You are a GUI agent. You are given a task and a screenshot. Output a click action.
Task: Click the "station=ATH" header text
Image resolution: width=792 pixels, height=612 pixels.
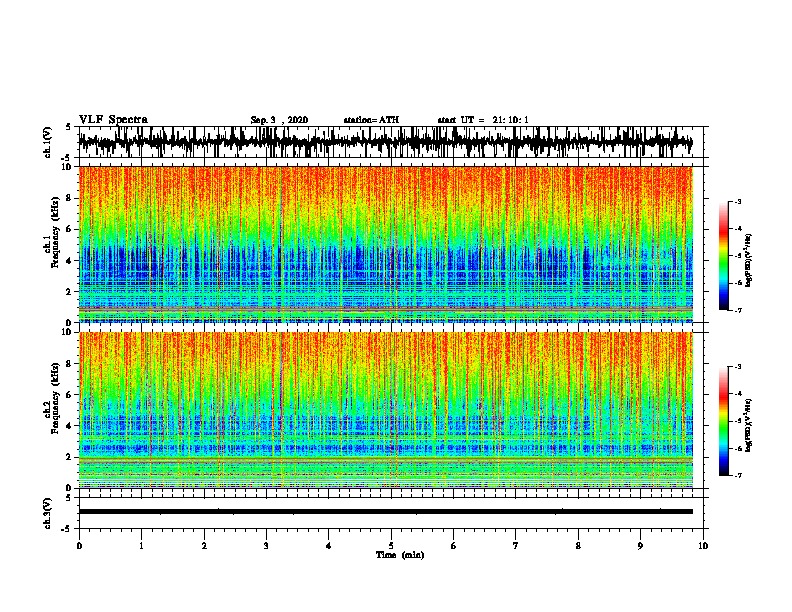click(371, 120)
